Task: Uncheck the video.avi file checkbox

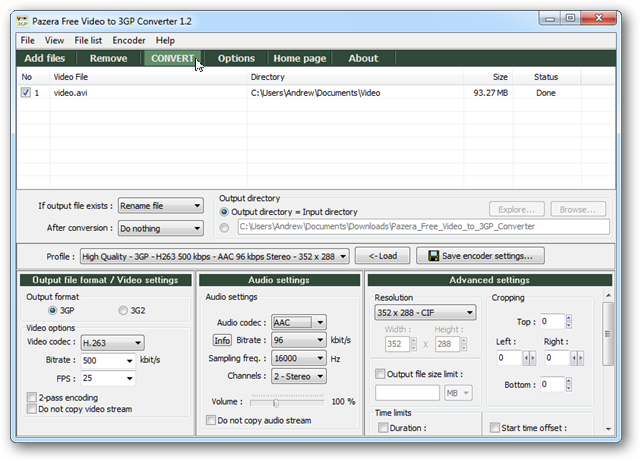Action: click(26, 93)
